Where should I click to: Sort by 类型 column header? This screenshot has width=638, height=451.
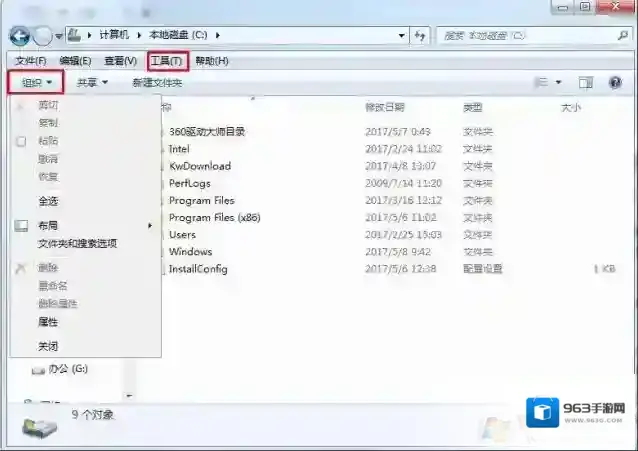(472, 107)
